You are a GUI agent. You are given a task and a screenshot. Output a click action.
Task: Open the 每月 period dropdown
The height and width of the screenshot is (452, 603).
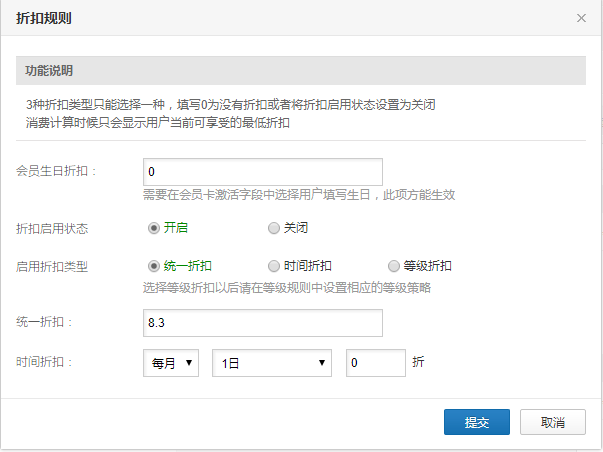[x=171, y=363]
